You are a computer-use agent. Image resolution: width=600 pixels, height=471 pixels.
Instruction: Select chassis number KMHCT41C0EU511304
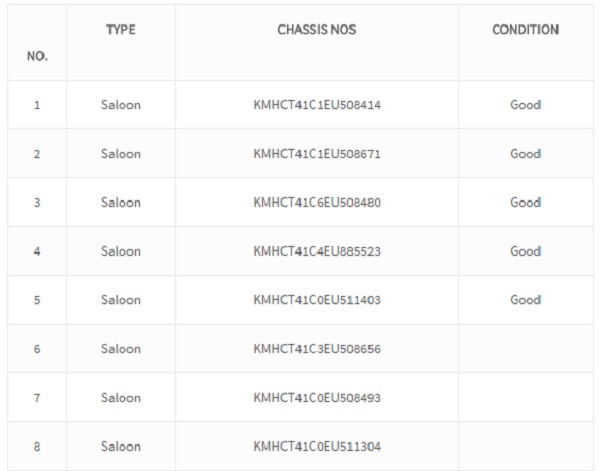pyautogui.click(x=317, y=447)
